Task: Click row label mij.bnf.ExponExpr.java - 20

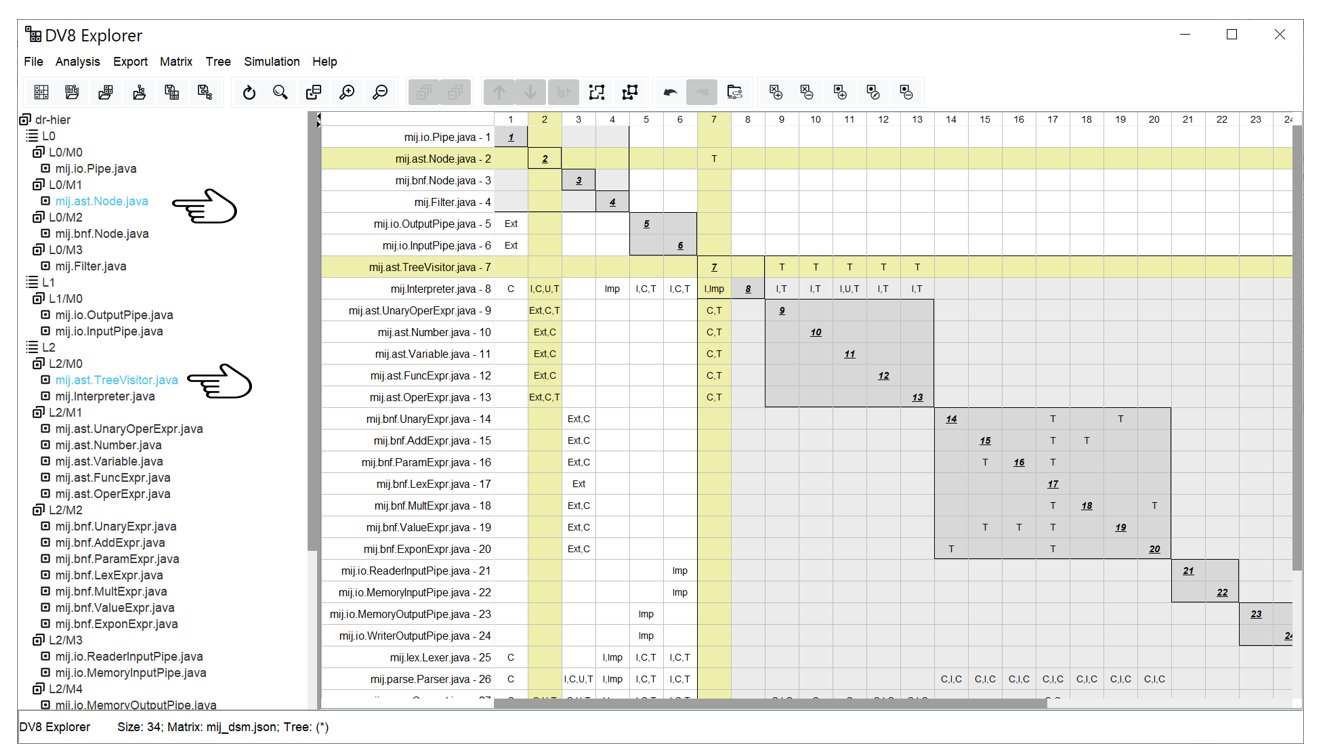Action: [429, 549]
